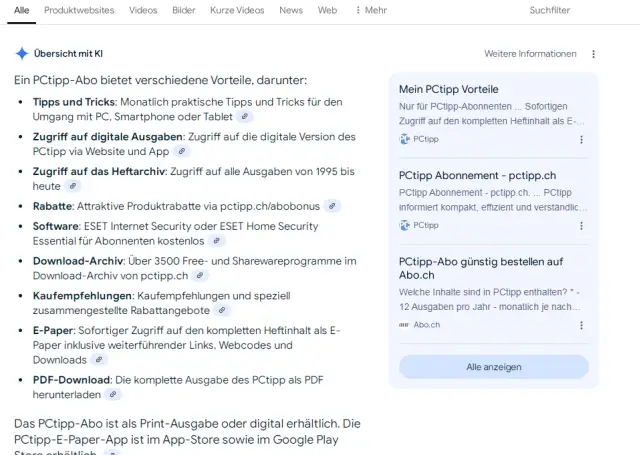Open options menu for Abo.ch source card

pos(582,325)
